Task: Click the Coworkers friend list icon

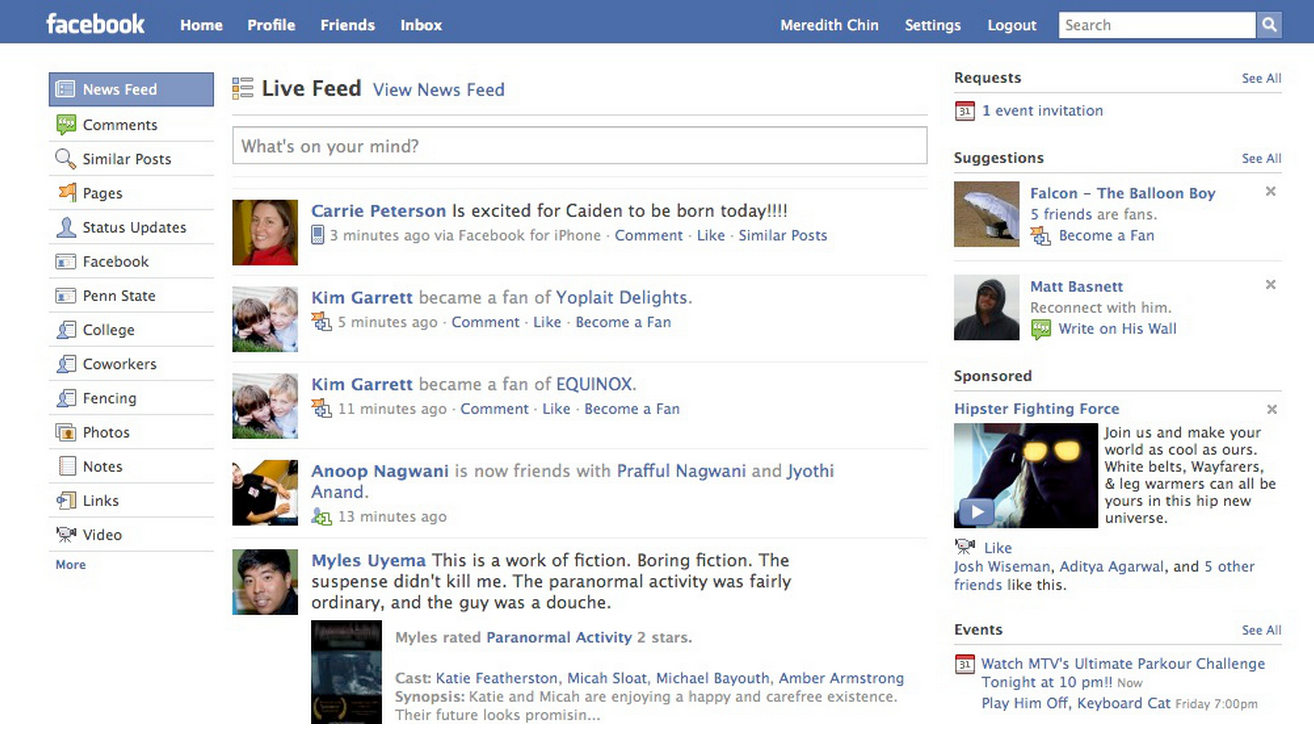Action: pos(66,363)
